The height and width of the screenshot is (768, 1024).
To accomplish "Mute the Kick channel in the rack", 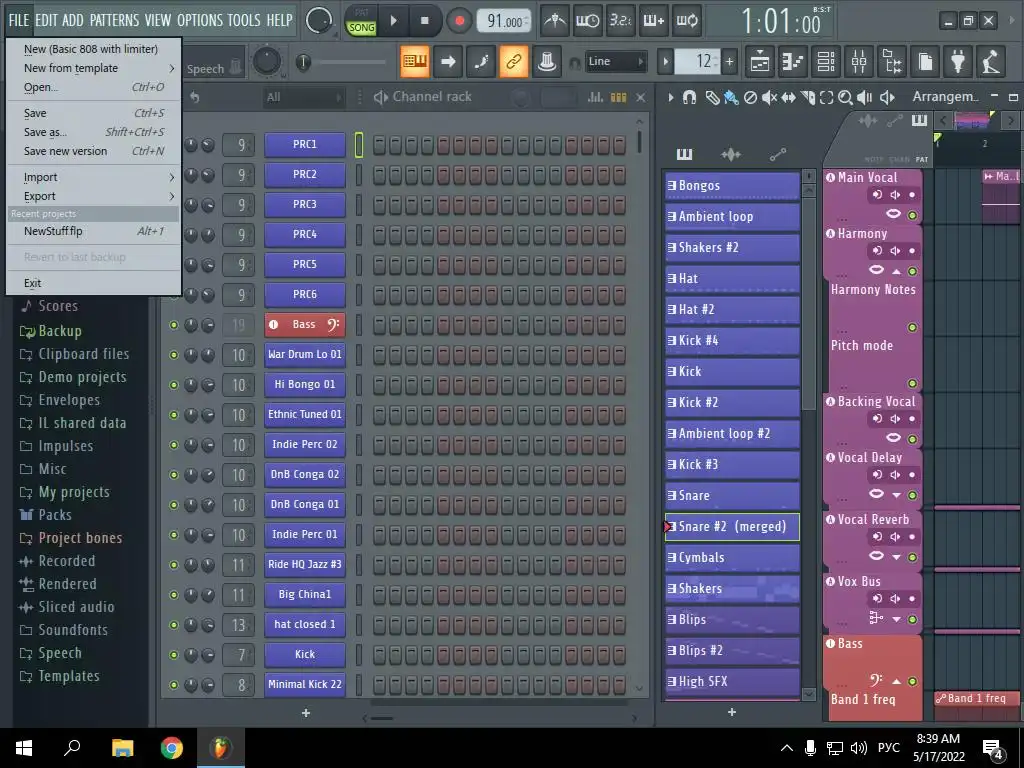I will 174,655.
